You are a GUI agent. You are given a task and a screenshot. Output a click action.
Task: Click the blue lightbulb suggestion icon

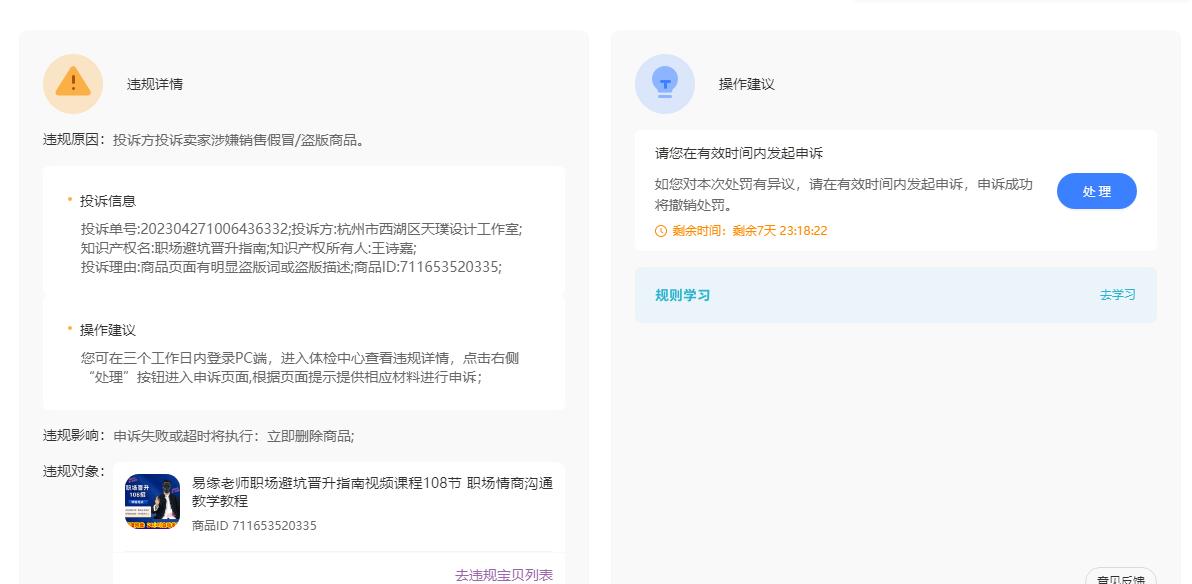[x=664, y=84]
